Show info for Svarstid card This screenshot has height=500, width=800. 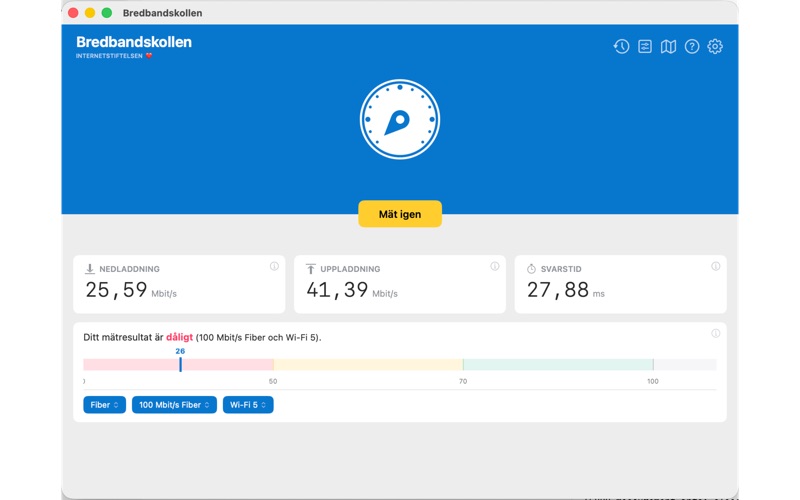715,266
